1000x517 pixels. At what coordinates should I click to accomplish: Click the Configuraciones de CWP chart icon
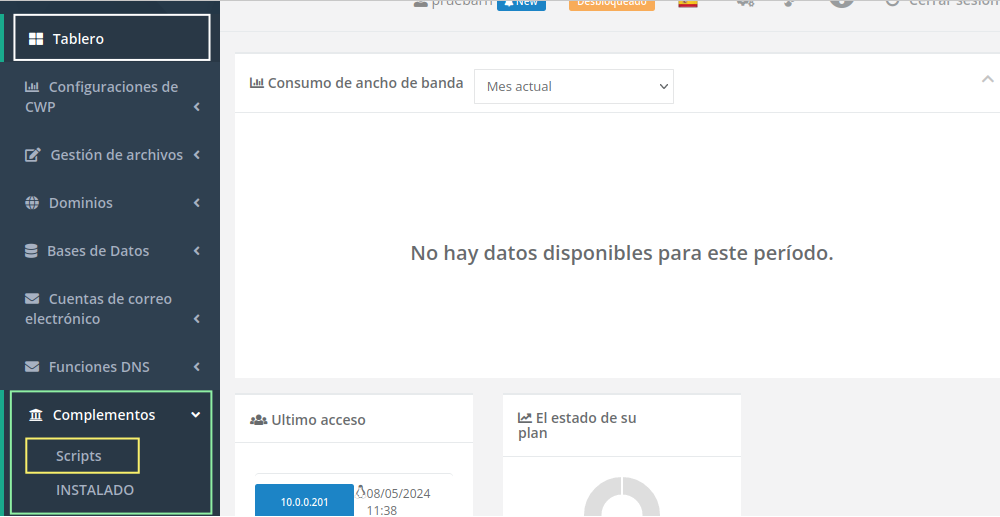pyautogui.click(x=32, y=87)
